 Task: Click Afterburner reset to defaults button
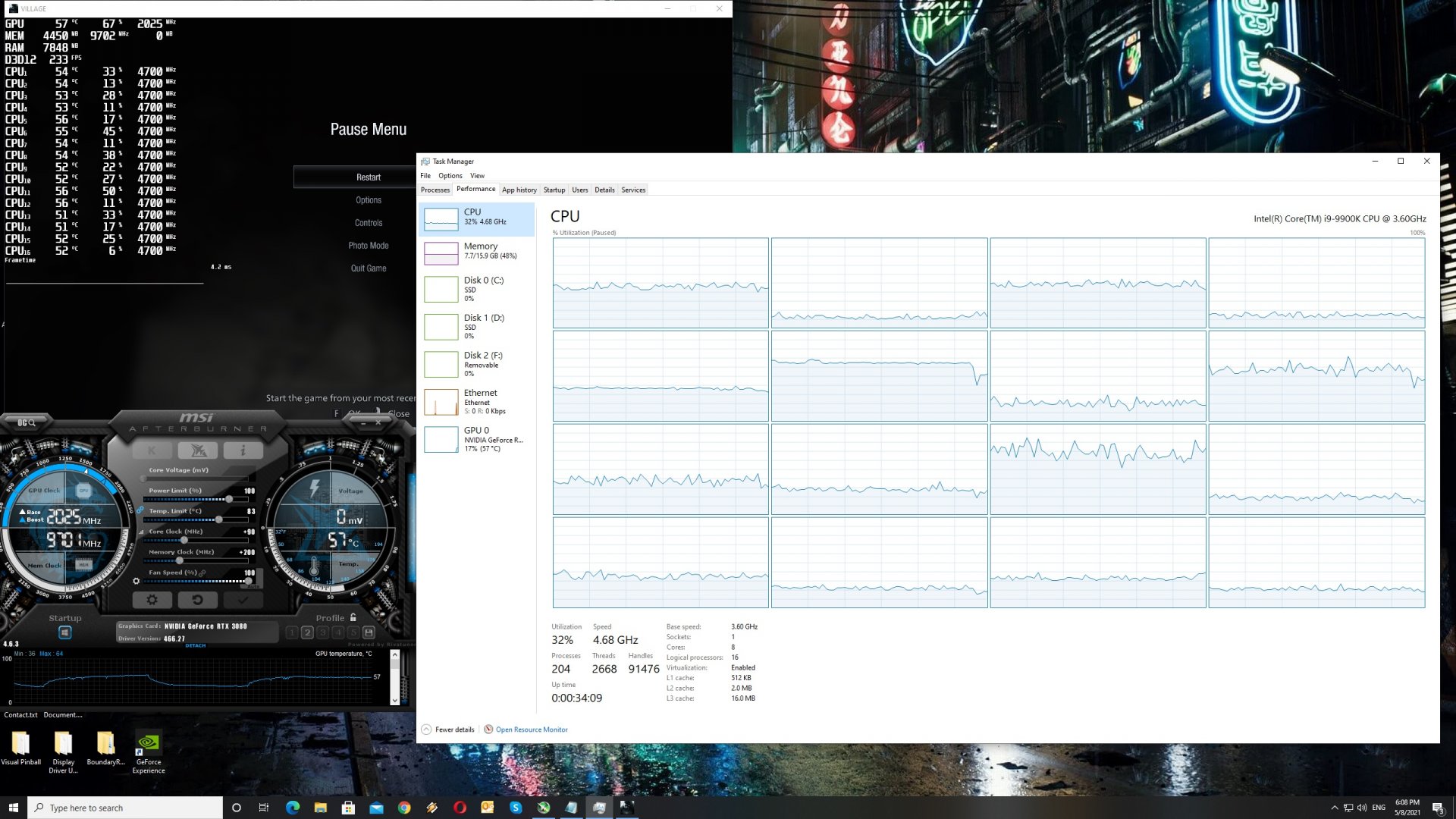197,600
